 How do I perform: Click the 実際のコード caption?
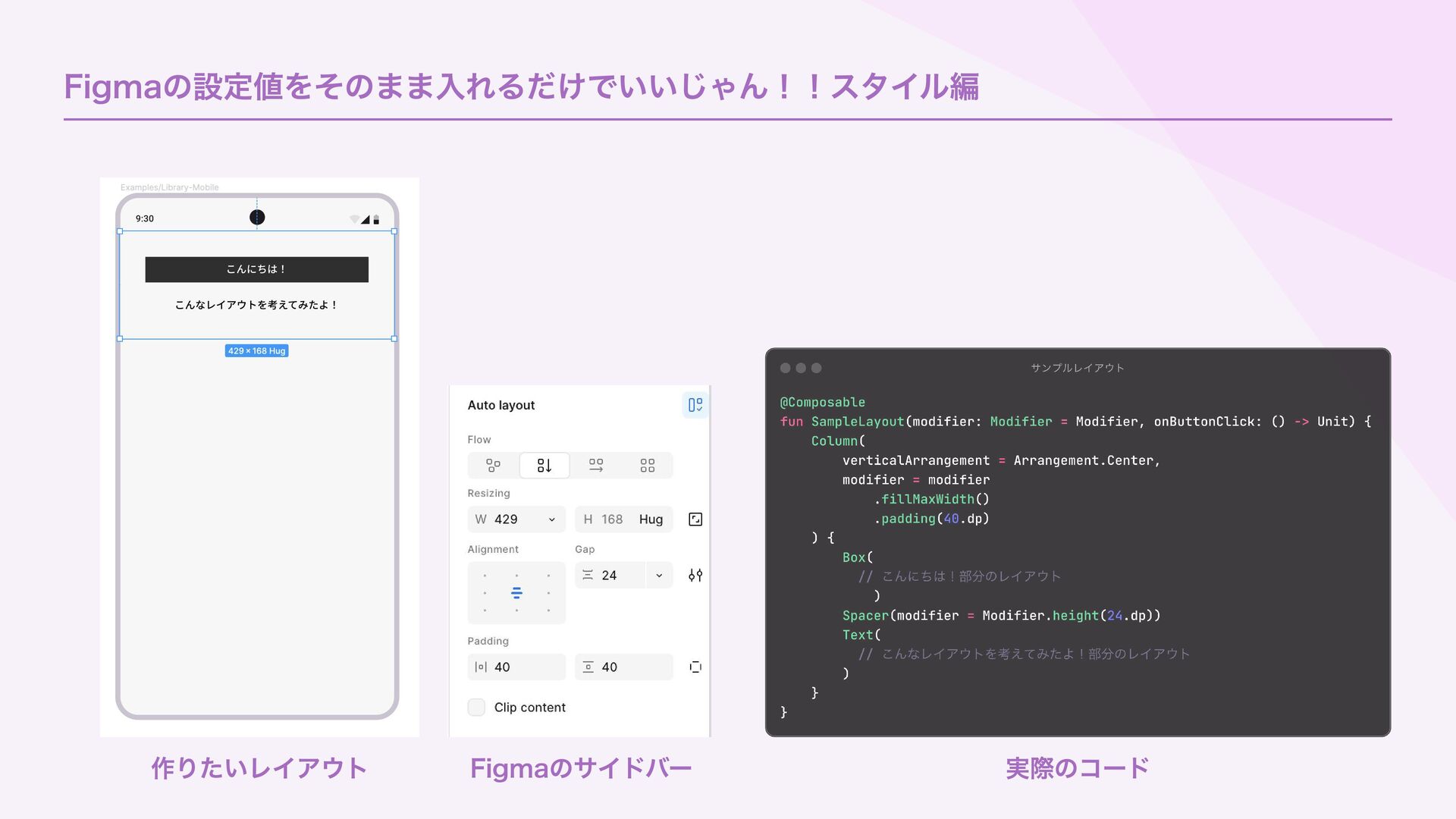click(x=1078, y=768)
